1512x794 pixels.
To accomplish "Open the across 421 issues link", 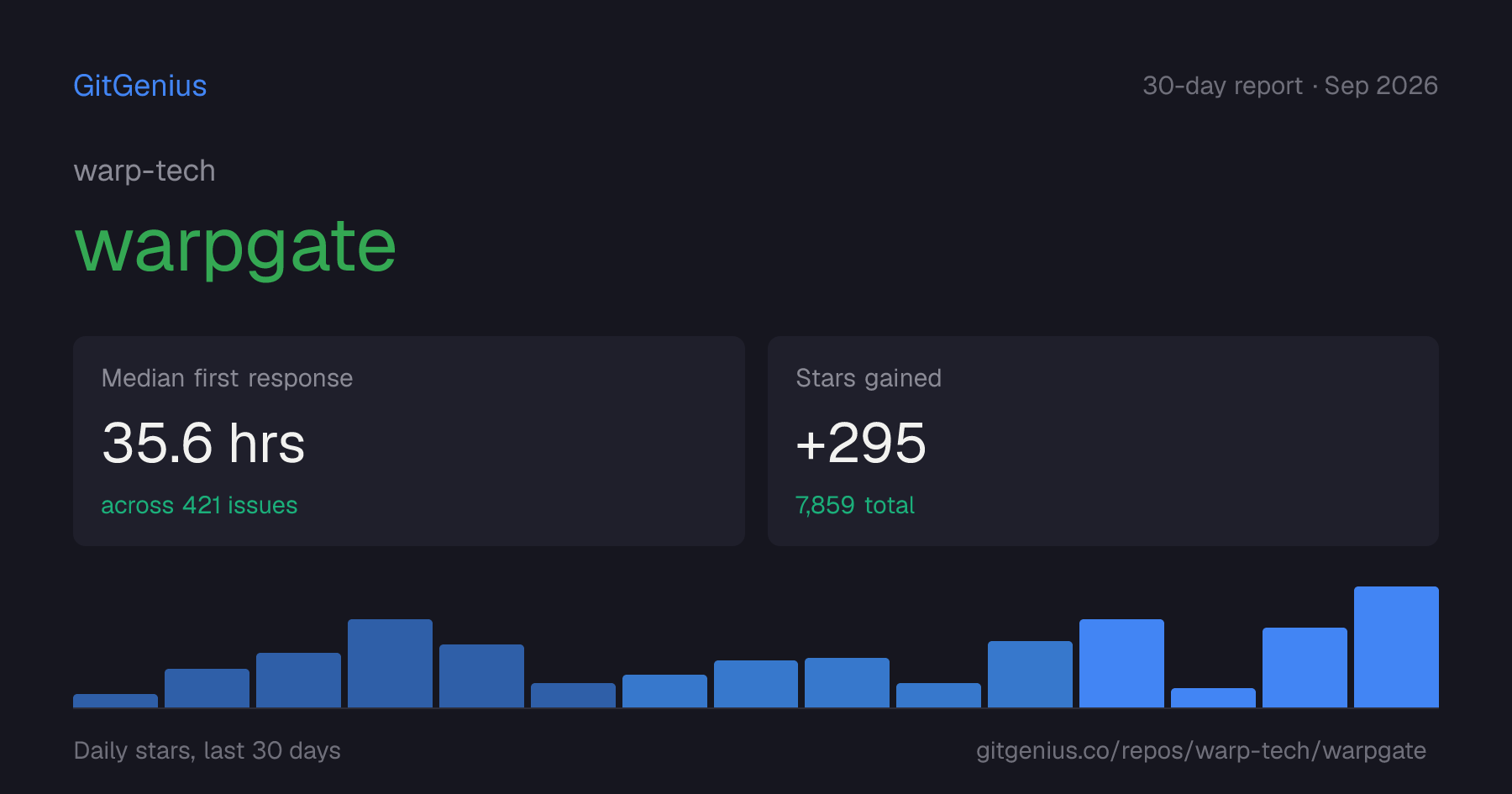I will [199, 505].
